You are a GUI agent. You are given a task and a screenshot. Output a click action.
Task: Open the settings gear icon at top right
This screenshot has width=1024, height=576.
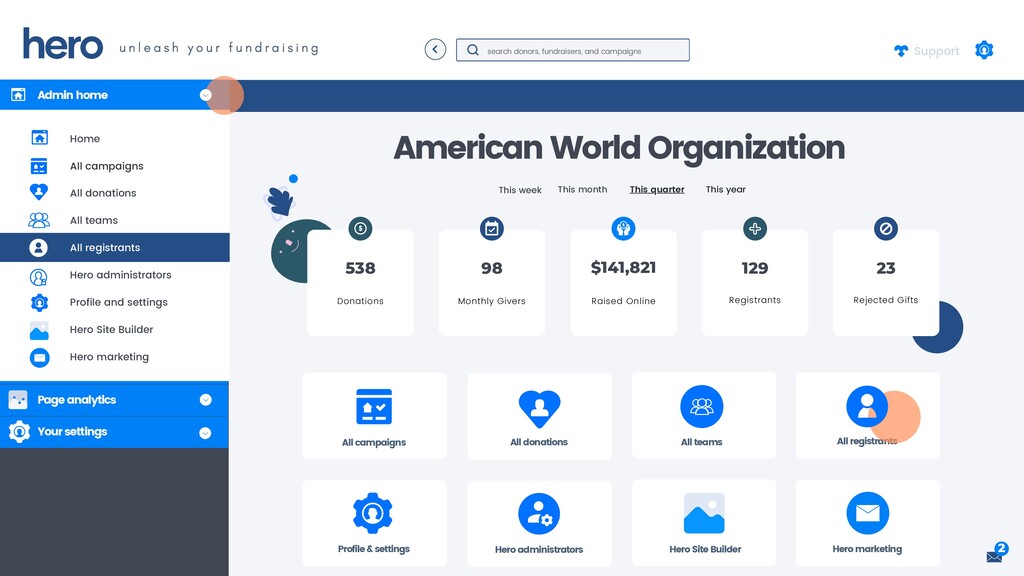click(984, 50)
